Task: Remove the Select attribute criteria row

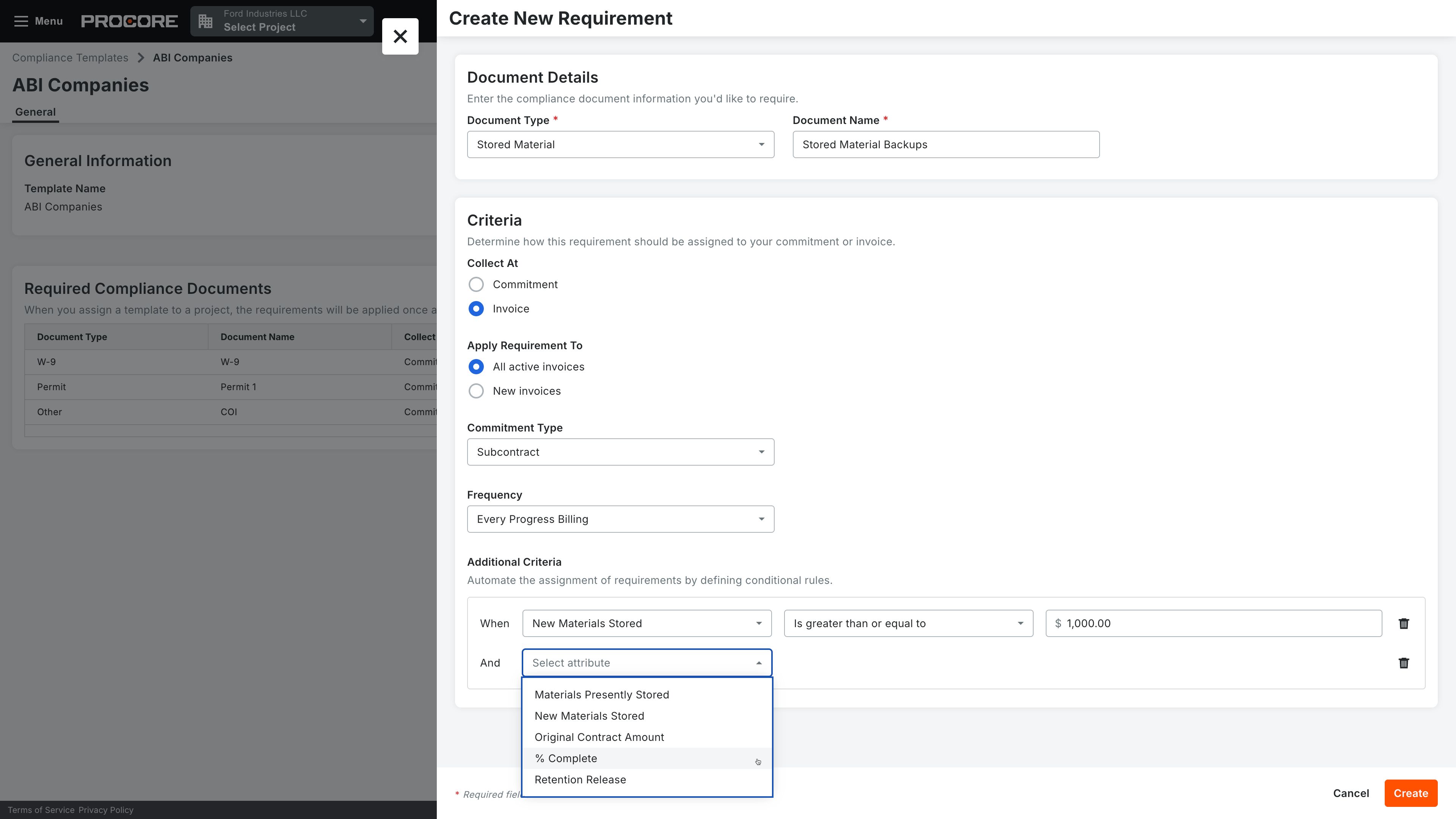Action: tap(1404, 663)
